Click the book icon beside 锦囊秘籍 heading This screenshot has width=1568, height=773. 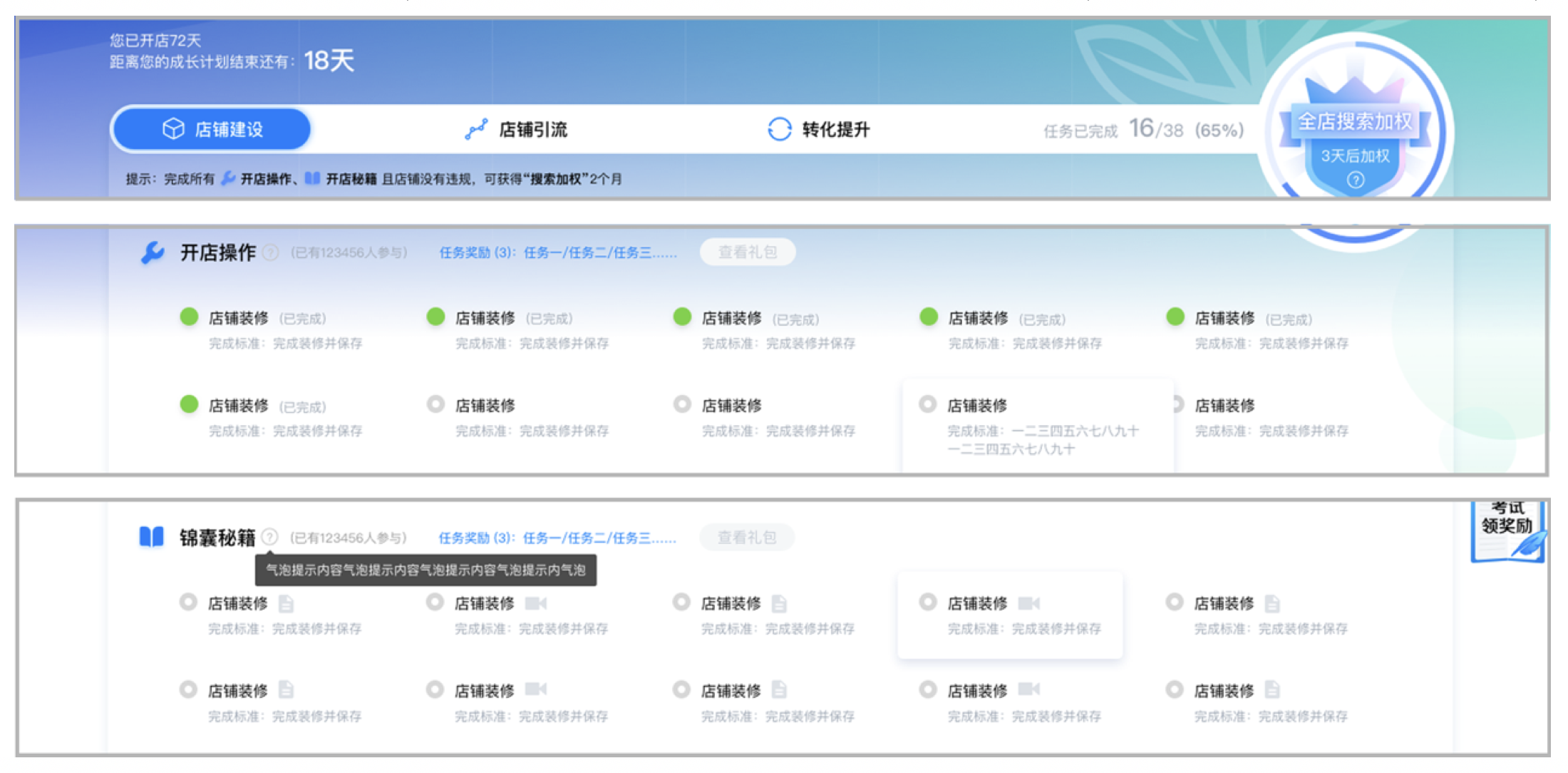[x=151, y=537]
